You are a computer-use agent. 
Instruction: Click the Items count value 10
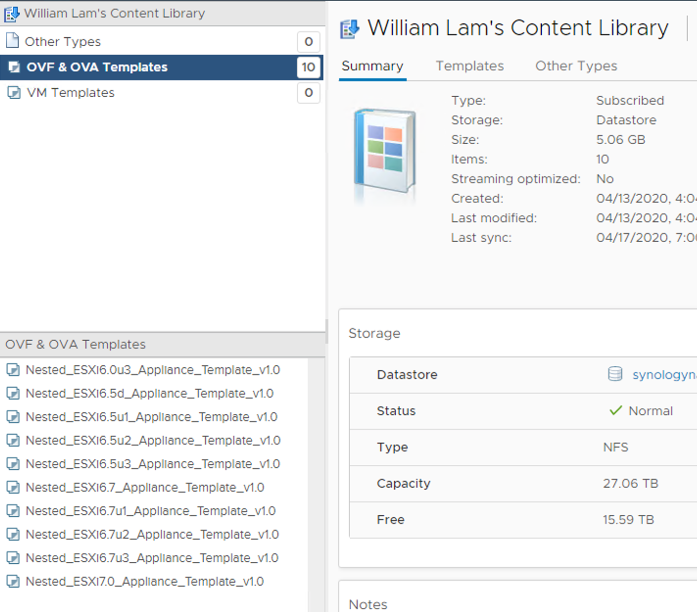602,159
